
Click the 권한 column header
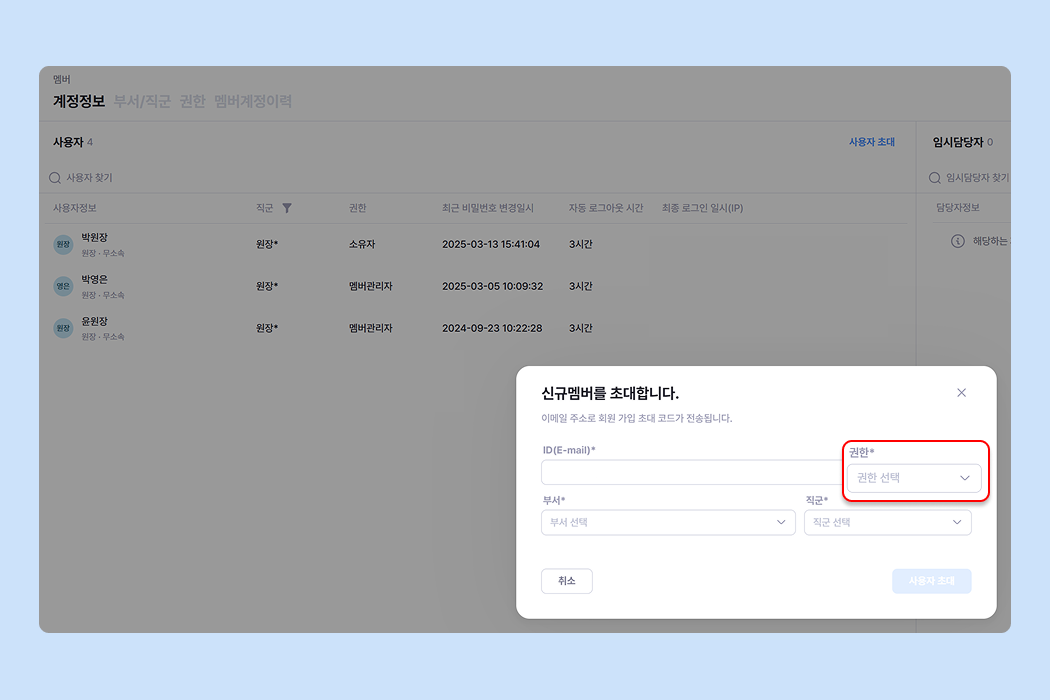pos(358,208)
